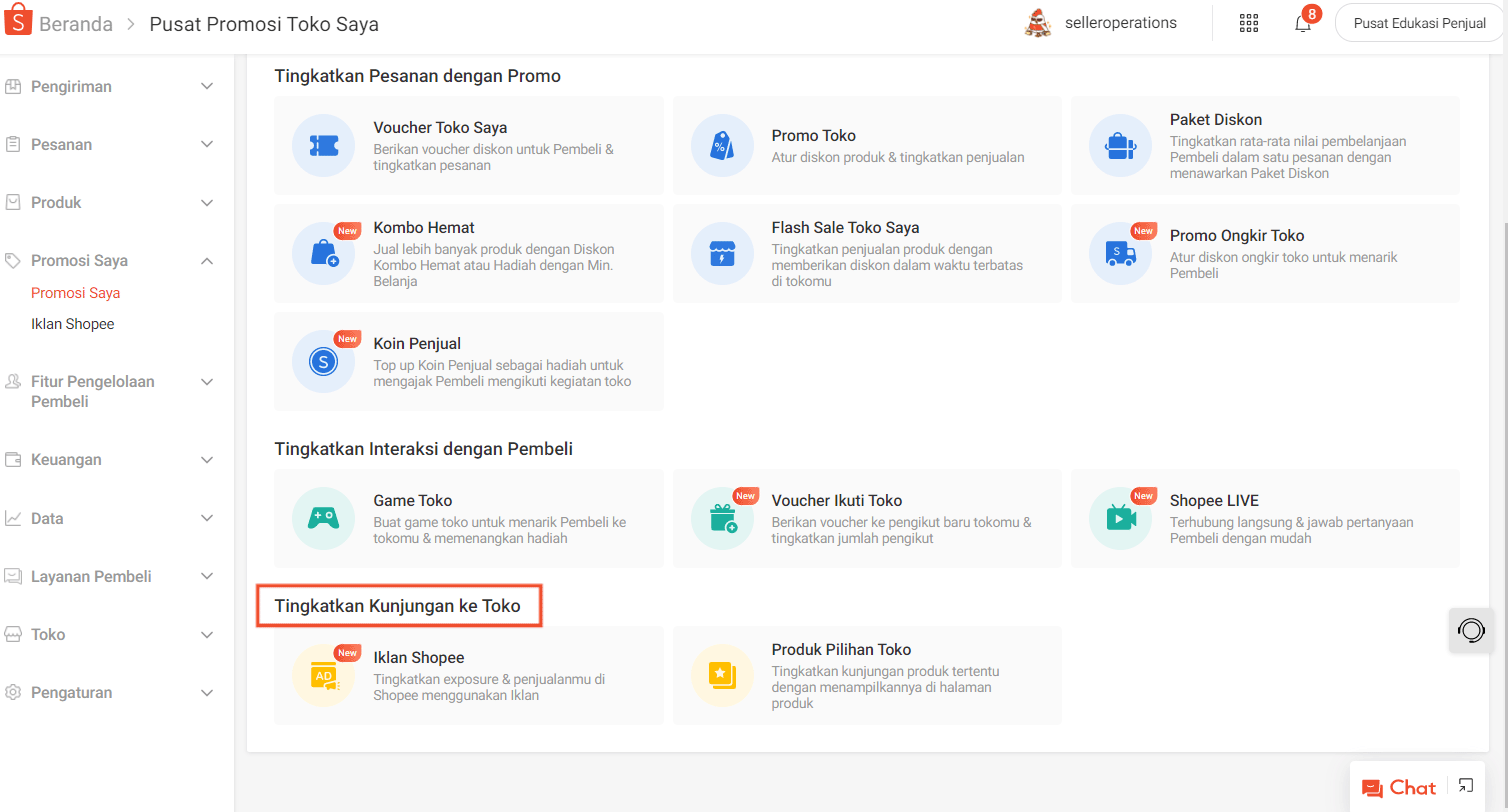This screenshot has height=812, width=1508.
Task: Expand the Pesanan sidebar section
Action: coord(110,145)
